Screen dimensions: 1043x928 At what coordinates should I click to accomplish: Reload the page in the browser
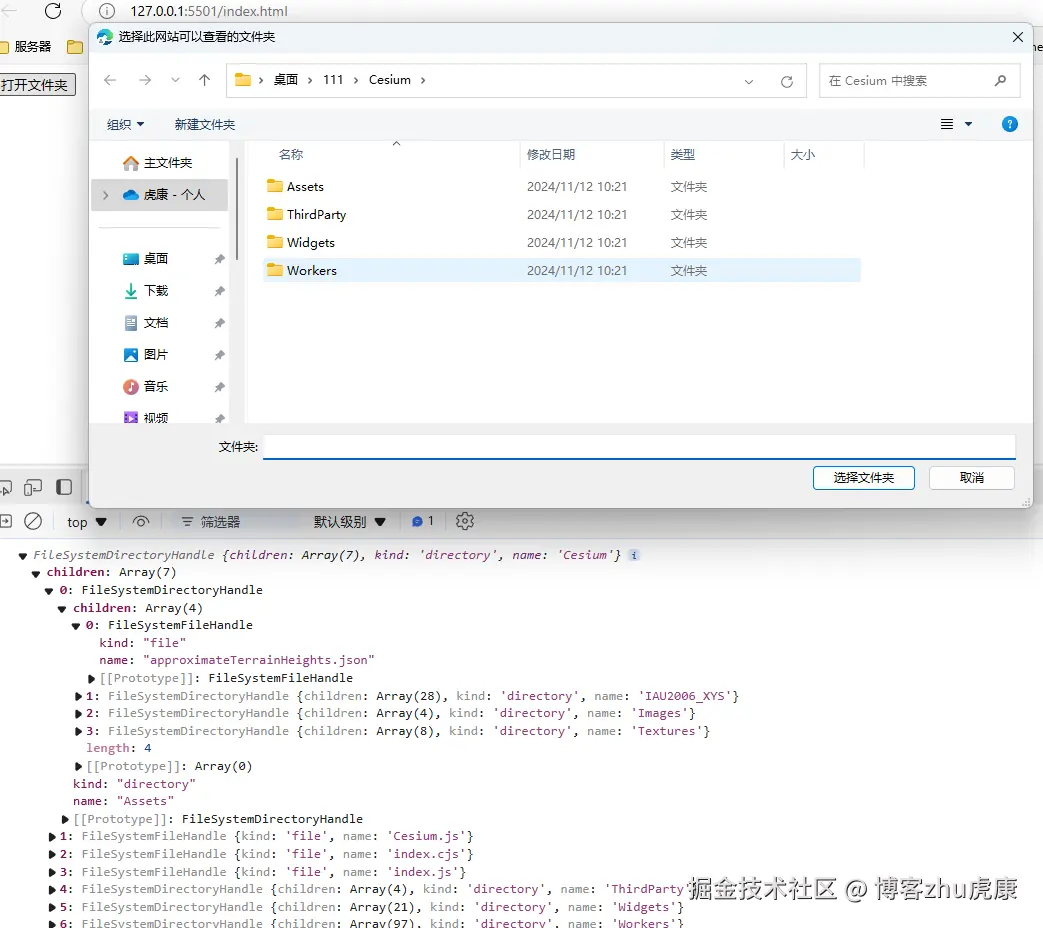[x=53, y=11]
